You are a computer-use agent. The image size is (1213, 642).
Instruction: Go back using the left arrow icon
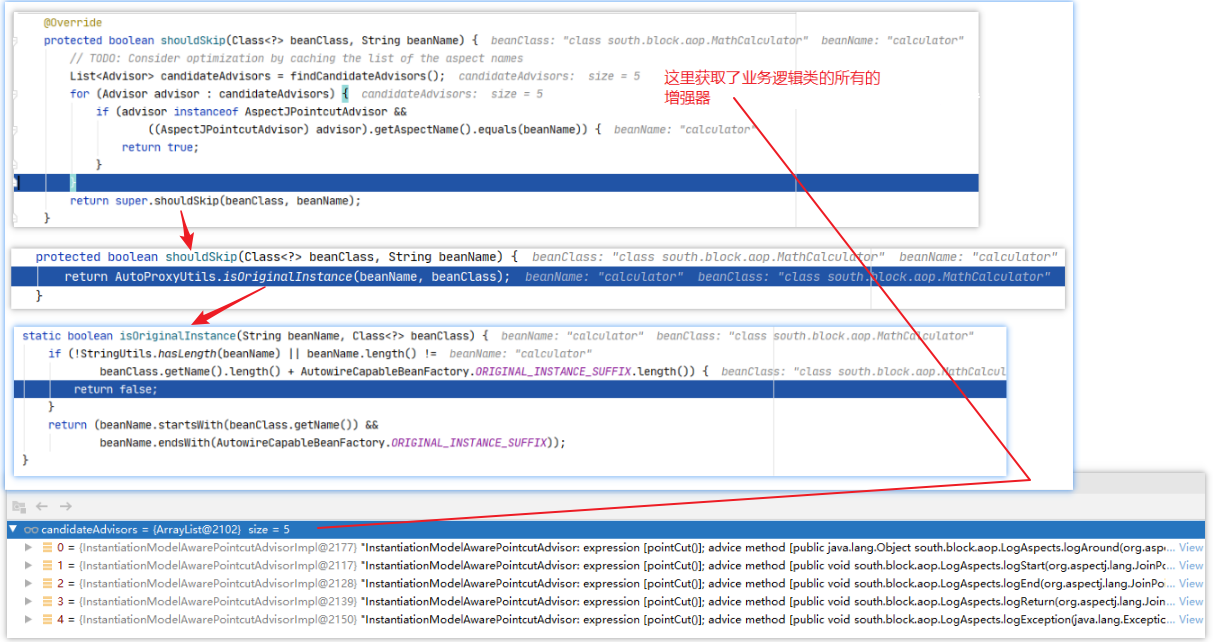[x=42, y=507]
